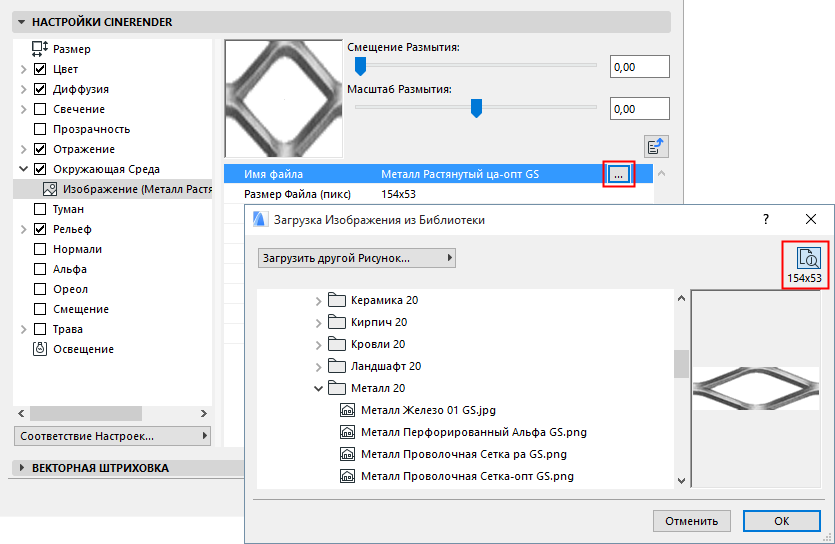Viewport: 835px width, 544px height.
Task: Open the Освещение lighting icon
Action: pyautogui.click(x=40, y=349)
